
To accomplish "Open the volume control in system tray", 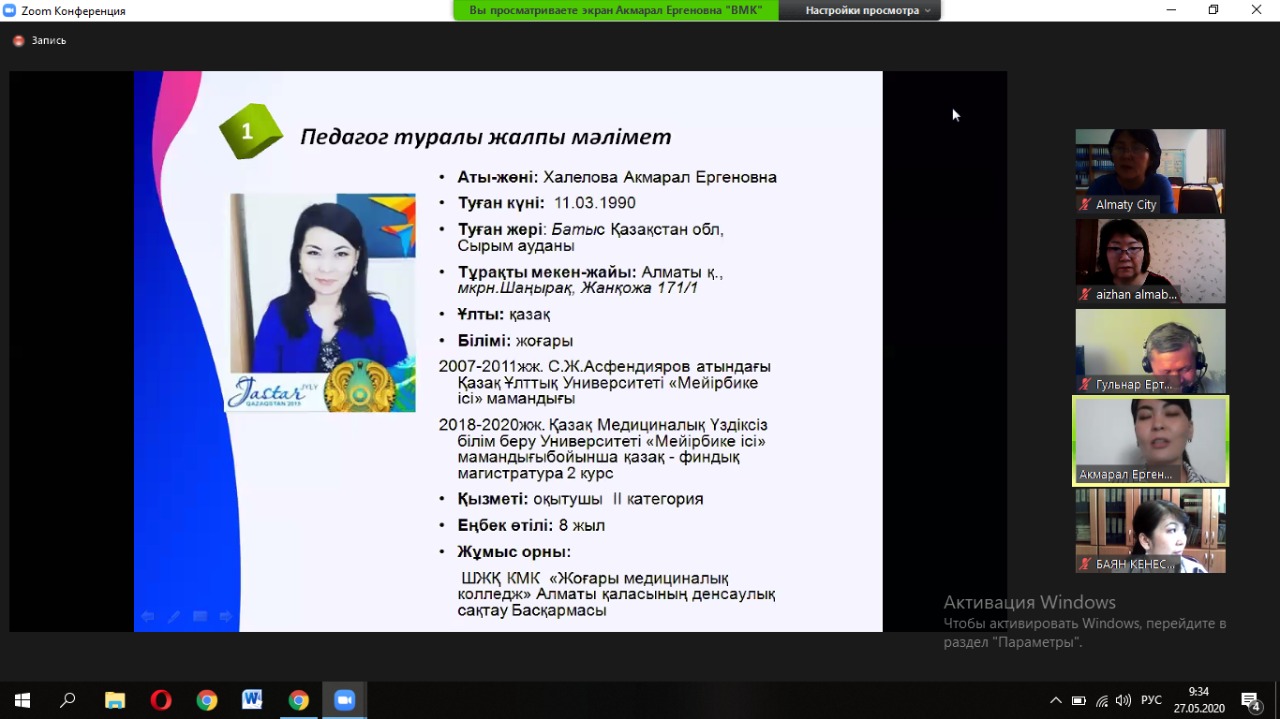I will click(x=1123, y=700).
